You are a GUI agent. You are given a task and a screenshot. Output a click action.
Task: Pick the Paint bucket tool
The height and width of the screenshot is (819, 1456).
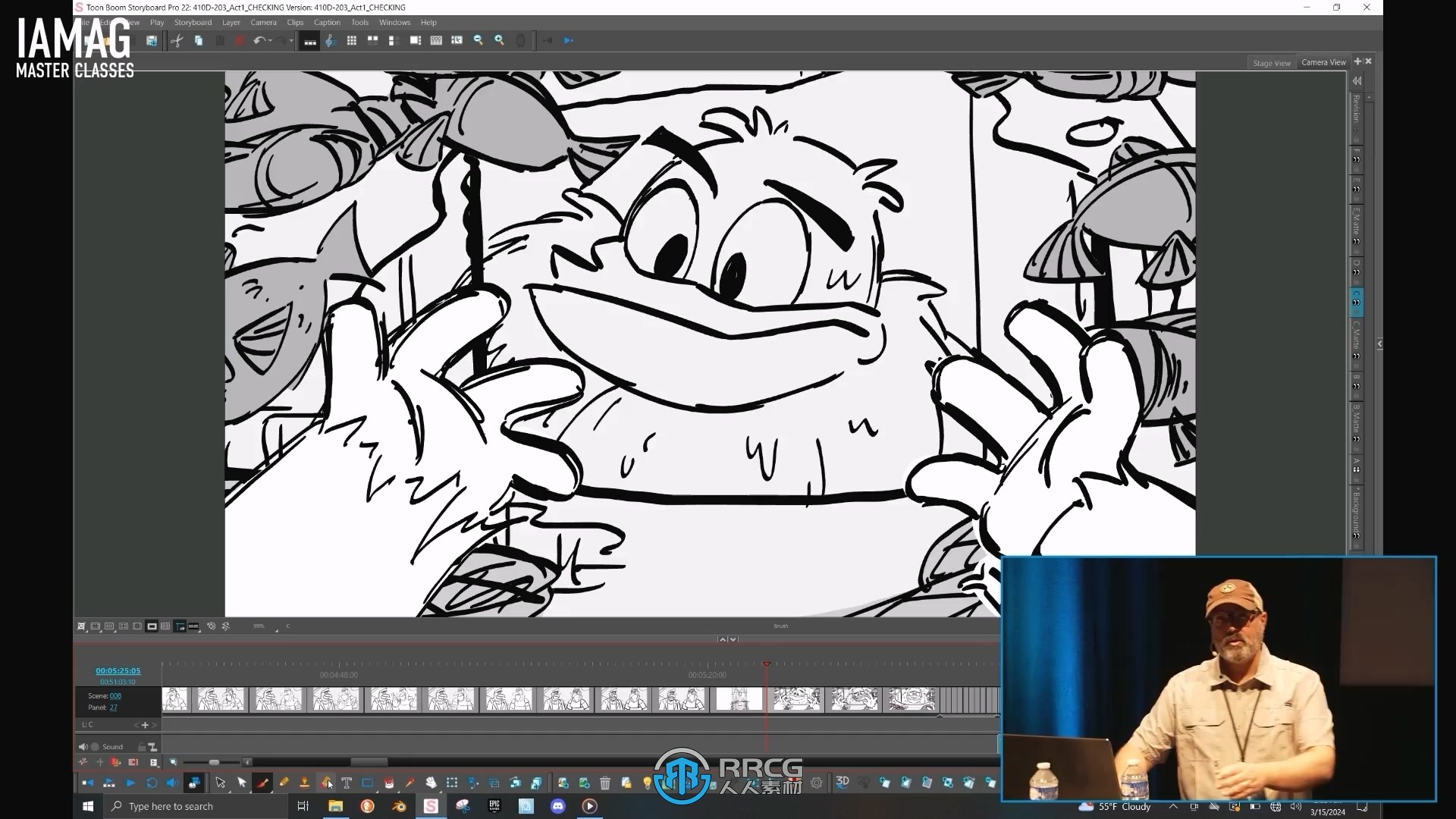[389, 783]
